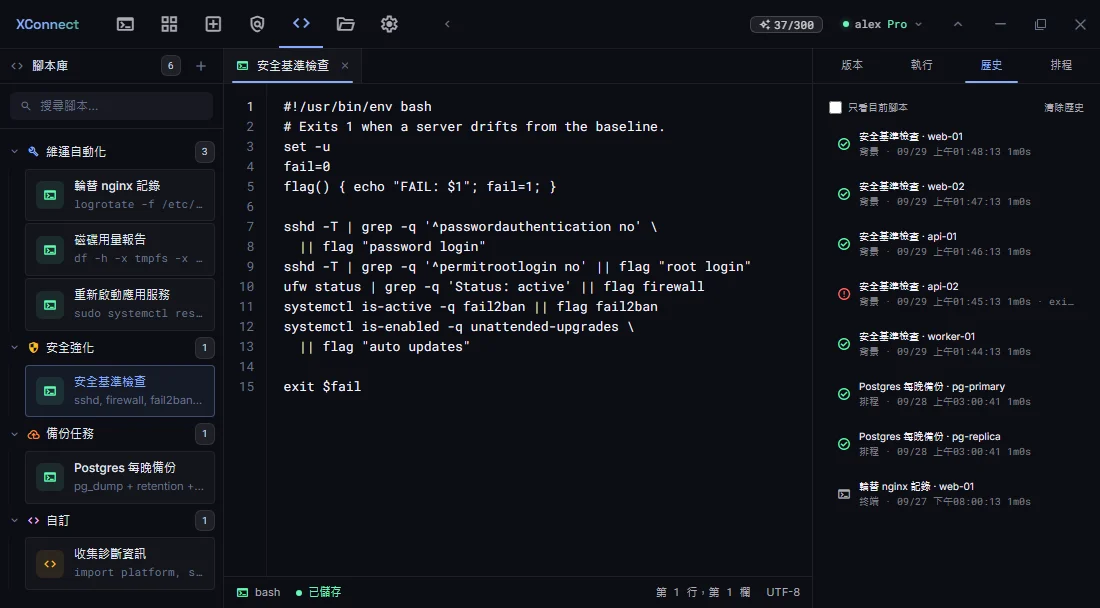Open the 磁碟用量報告 script
This screenshot has width=1100, height=608.
click(x=120, y=249)
